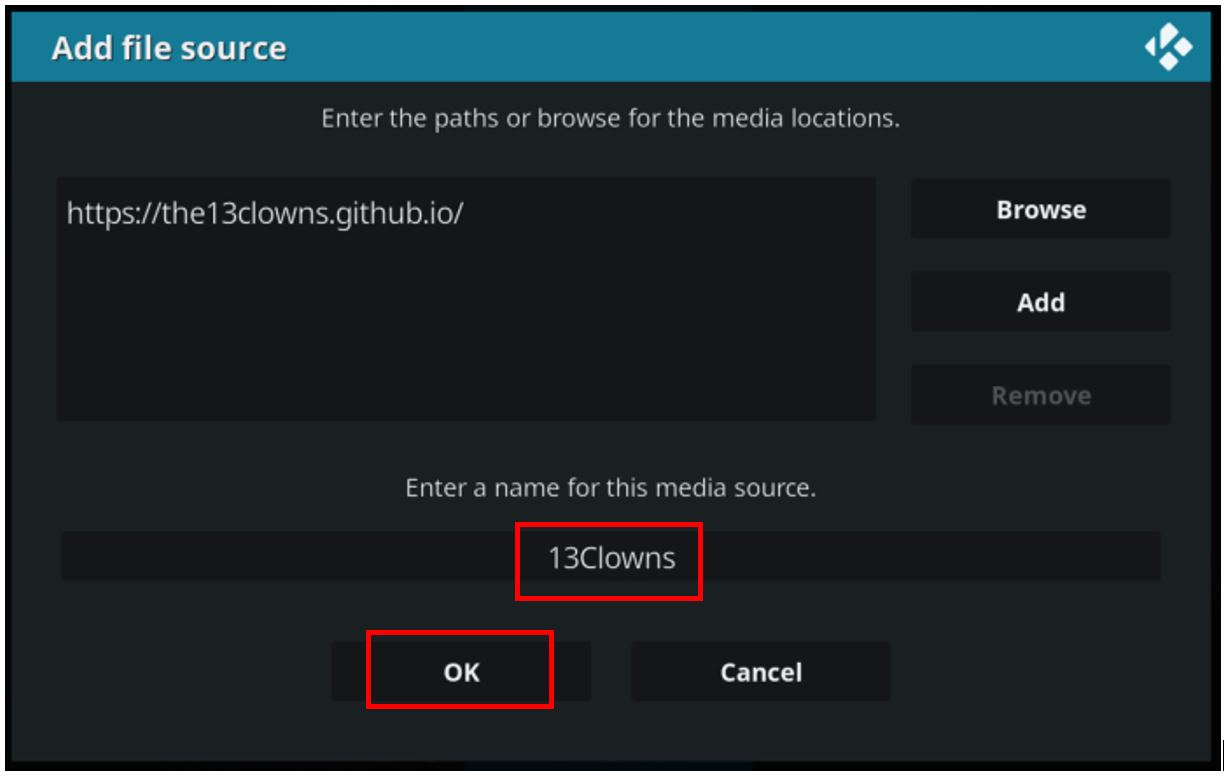
Task: Click the blank right side of the name field
Action: tap(930, 557)
